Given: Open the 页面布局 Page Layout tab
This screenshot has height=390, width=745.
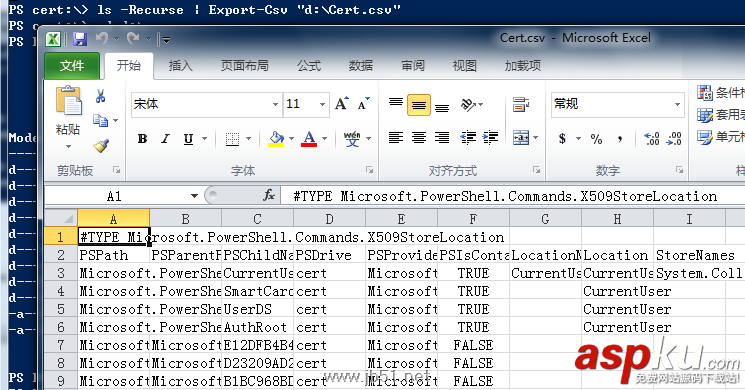Looking at the screenshot, I should 245,66.
